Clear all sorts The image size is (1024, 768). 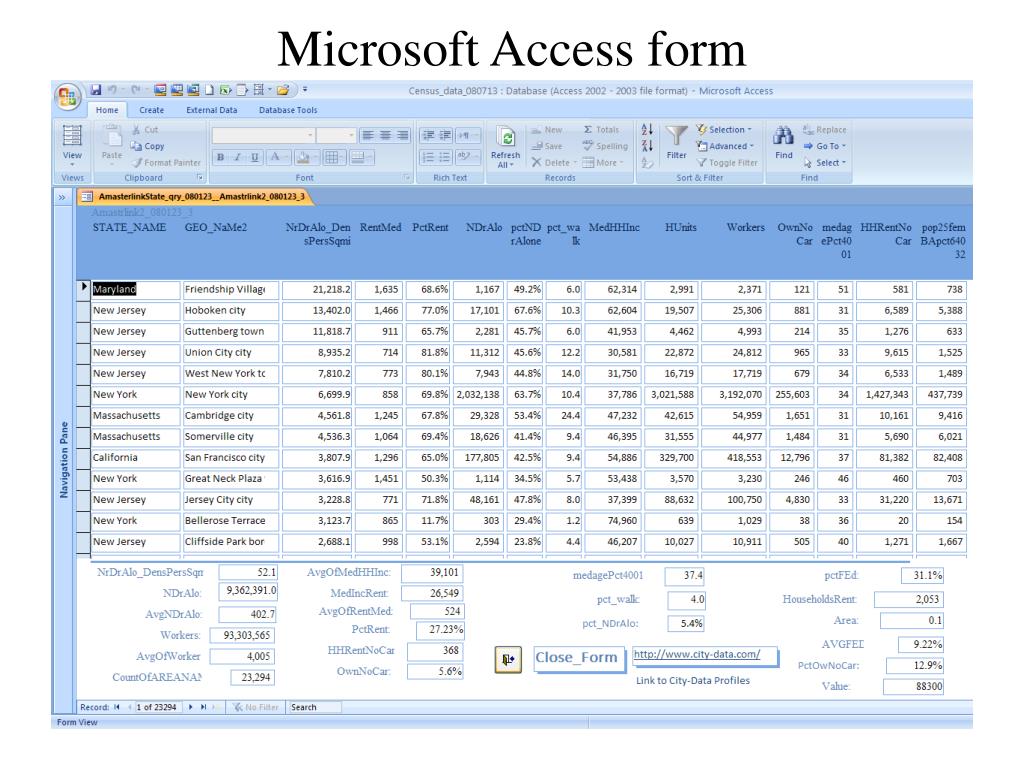pyautogui.click(x=647, y=163)
